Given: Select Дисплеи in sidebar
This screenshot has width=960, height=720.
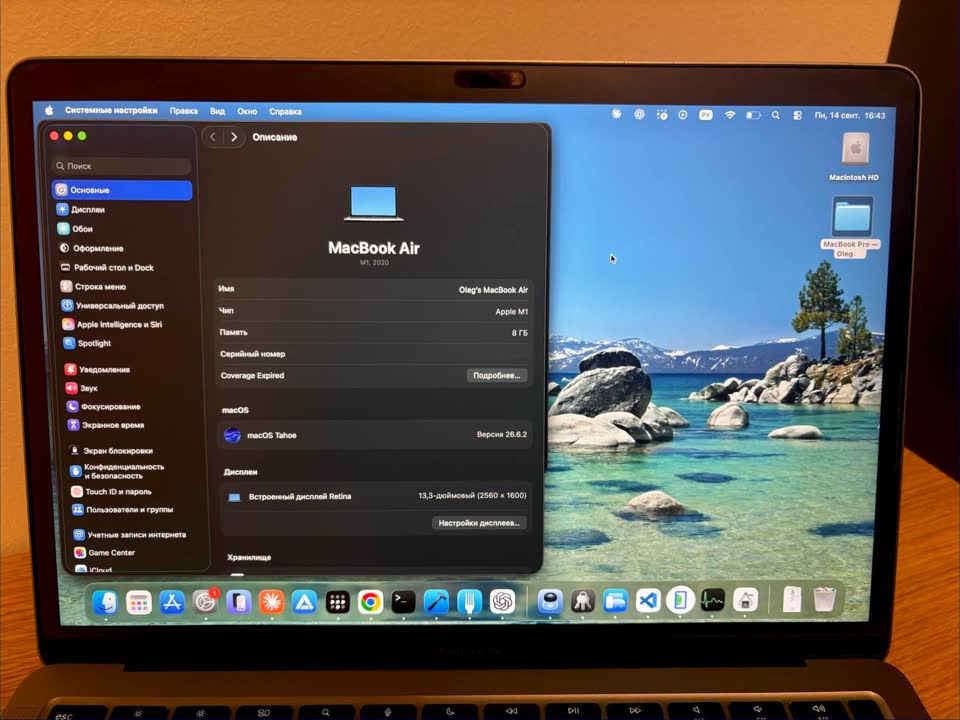Looking at the screenshot, I should [x=123, y=209].
